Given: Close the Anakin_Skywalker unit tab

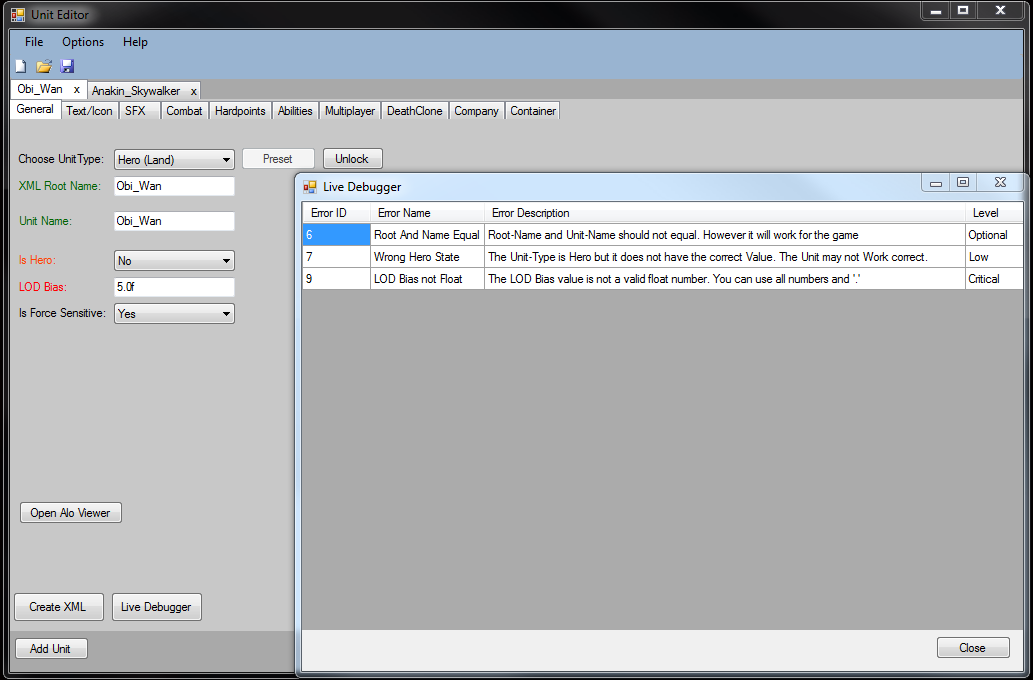Looking at the screenshot, I should coord(194,91).
